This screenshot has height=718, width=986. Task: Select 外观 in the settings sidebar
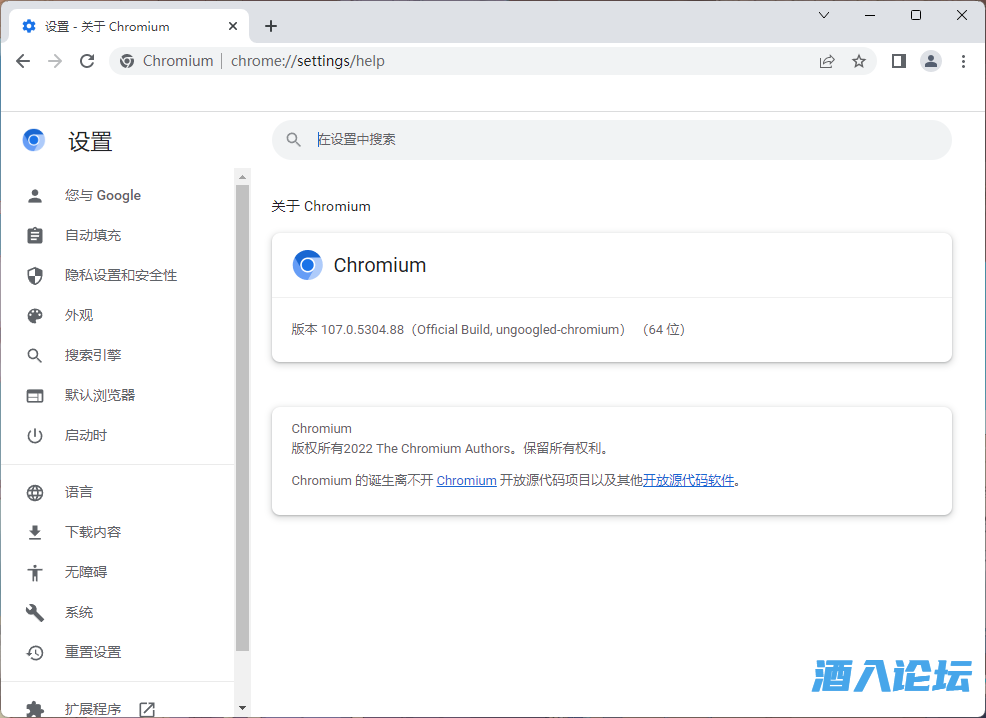pyautogui.click(x=79, y=315)
